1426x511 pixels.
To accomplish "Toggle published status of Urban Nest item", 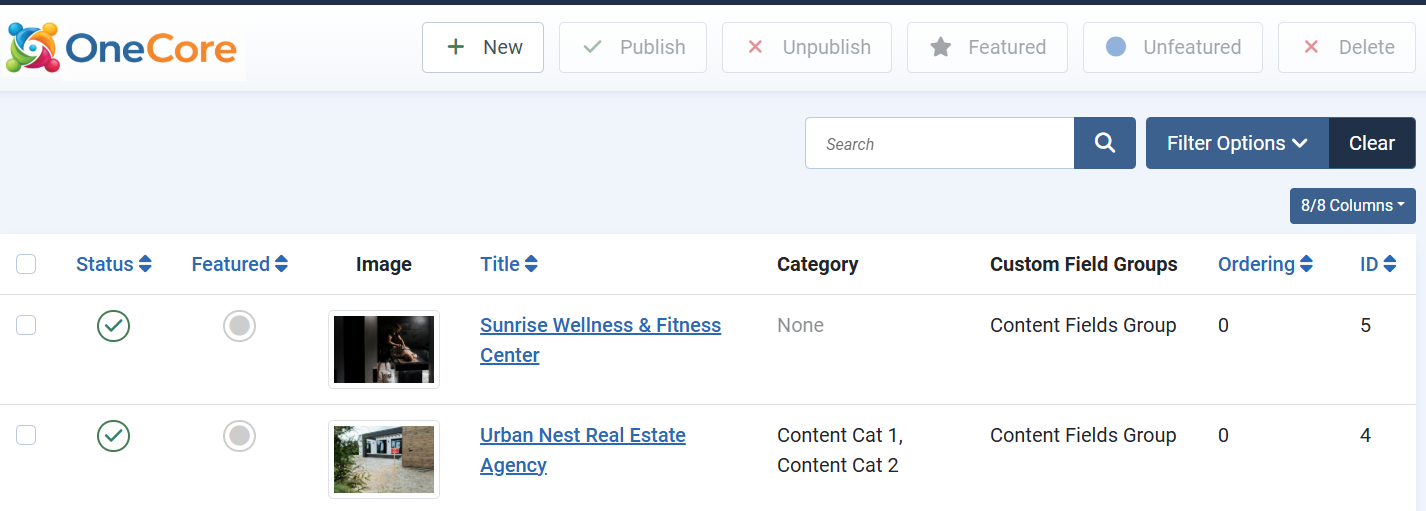I will point(113,436).
